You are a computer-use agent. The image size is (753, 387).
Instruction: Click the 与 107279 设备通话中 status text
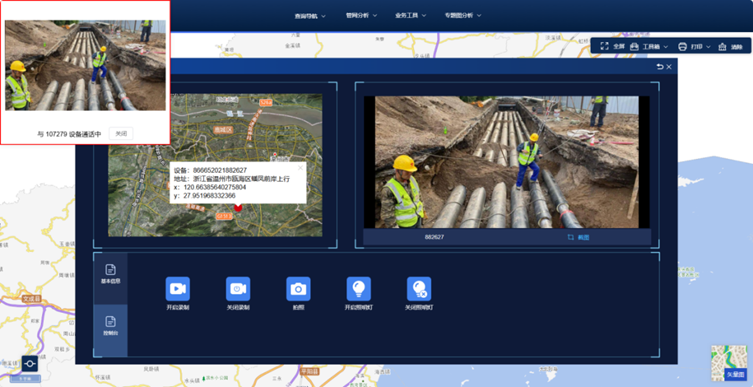click(69, 134)
